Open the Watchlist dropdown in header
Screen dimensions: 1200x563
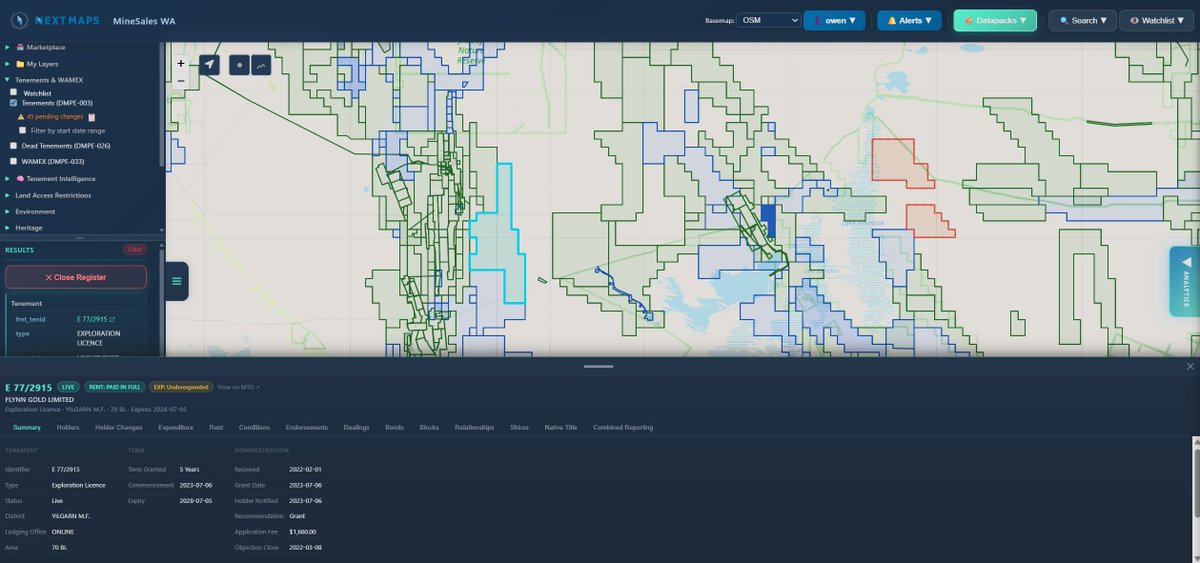coord(1157,20)
